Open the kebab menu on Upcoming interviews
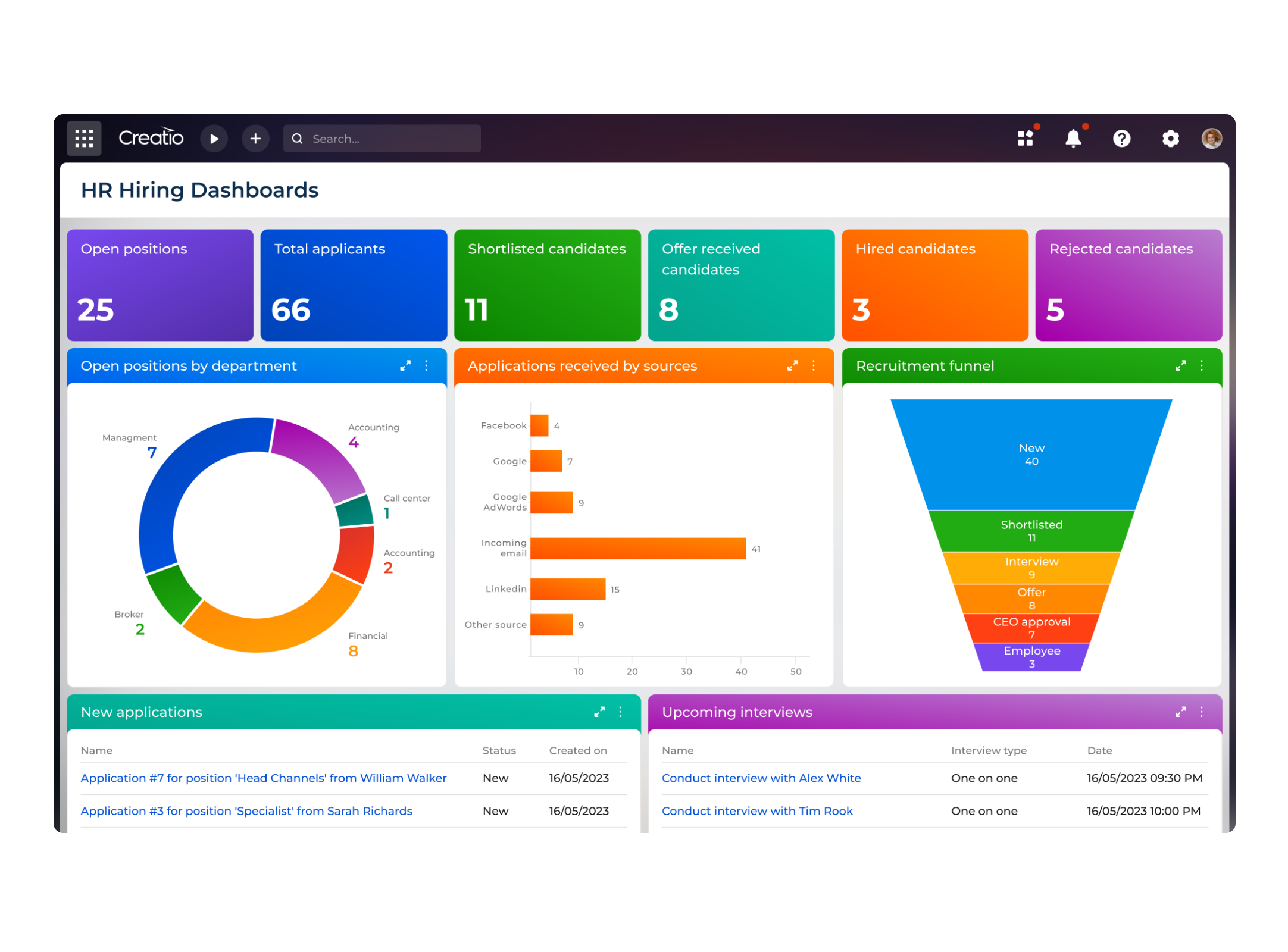Viewport: 1288px width, 952px height. click(1201, 712)
